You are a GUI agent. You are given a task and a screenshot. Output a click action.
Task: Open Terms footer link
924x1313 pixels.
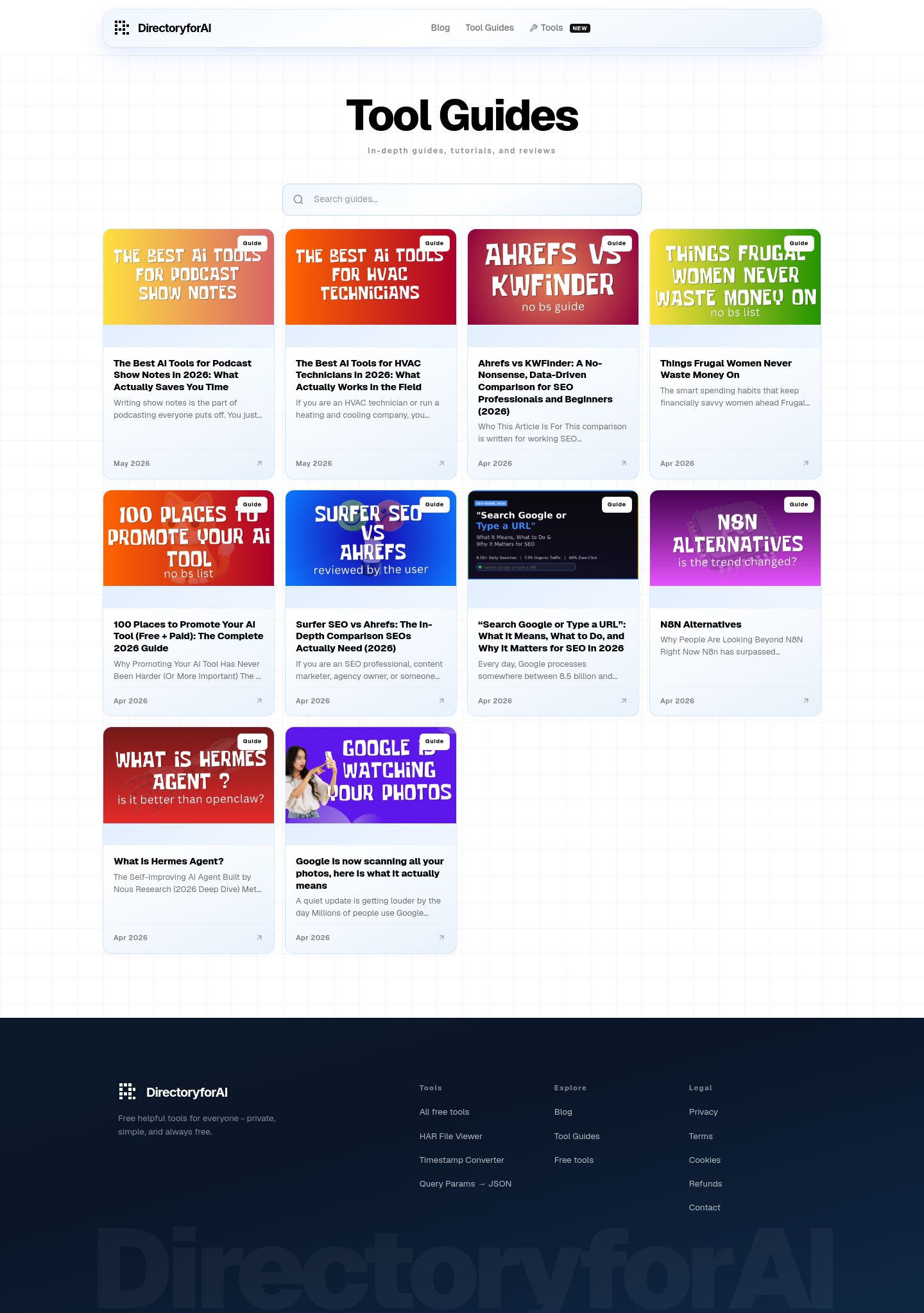click(x=701, y=1136)
